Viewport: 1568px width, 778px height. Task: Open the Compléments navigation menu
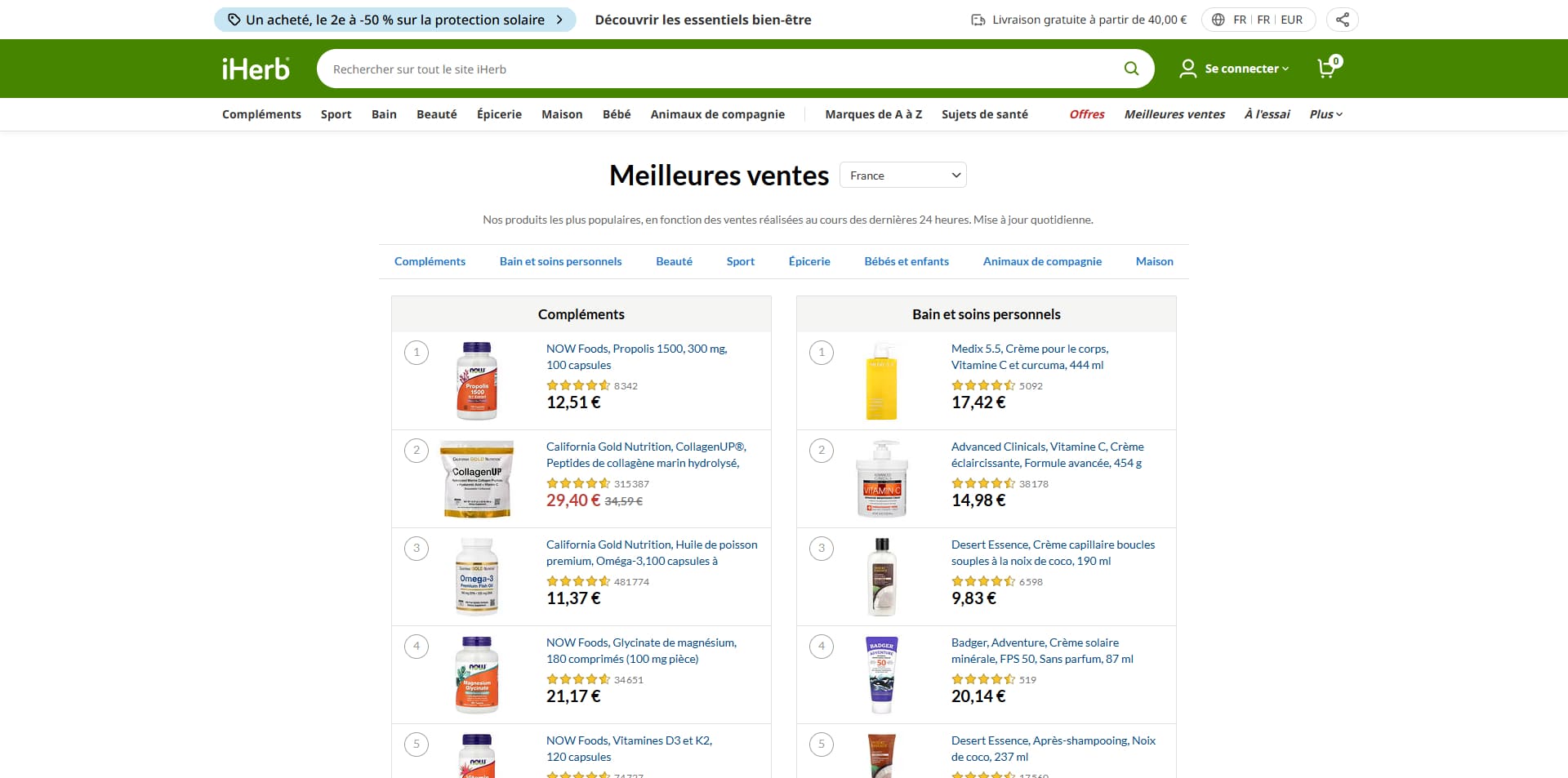click(261, 114)
